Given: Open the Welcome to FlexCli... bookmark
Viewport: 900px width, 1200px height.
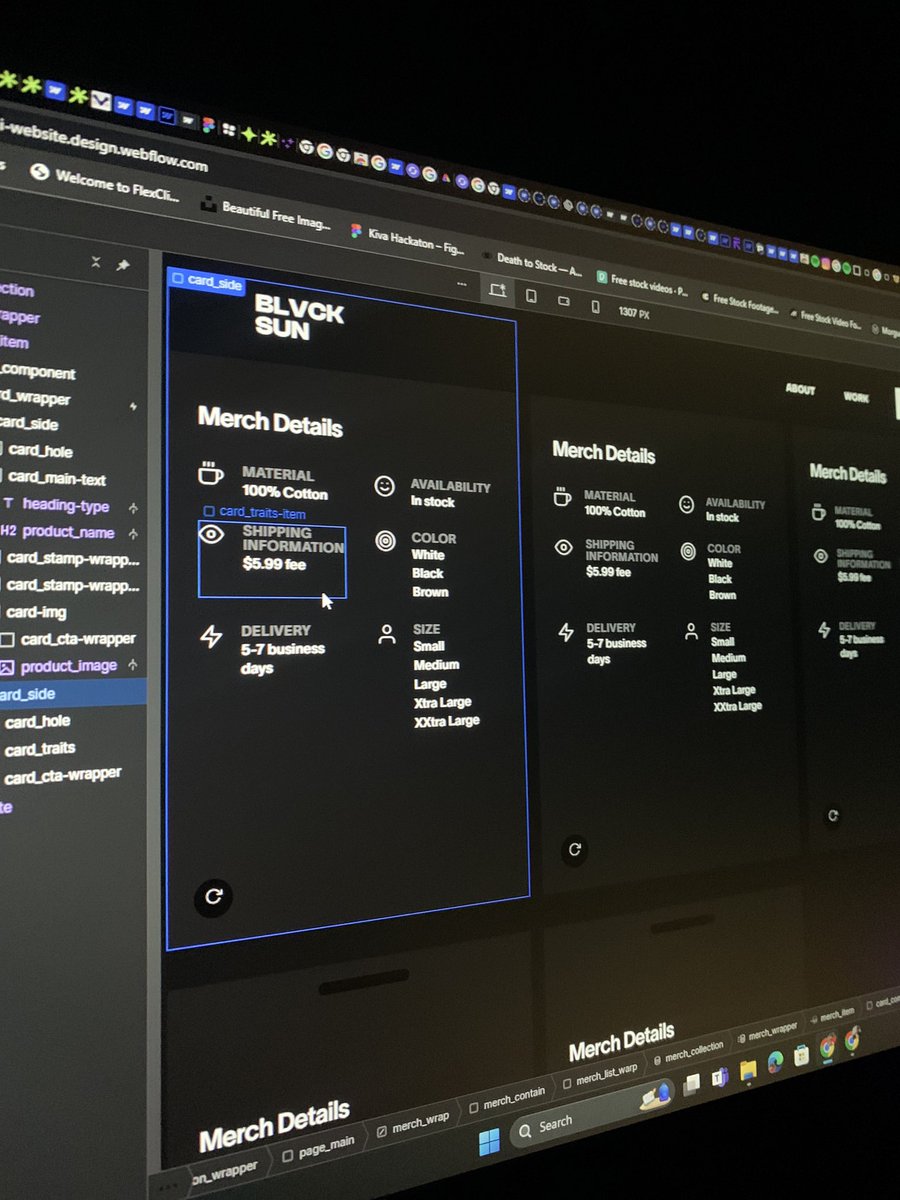Looking at the screenshot, I should [x=106, y=184].
